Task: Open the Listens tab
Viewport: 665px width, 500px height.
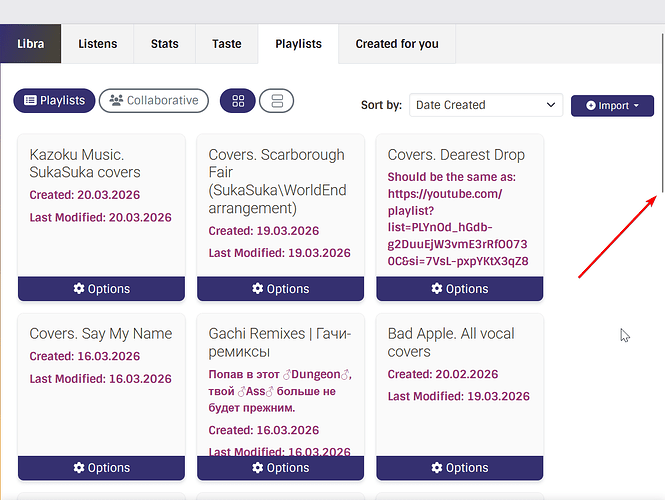Action: pos(98,44)
